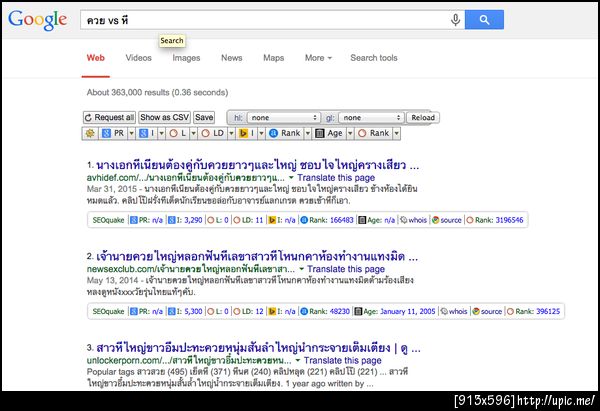Open Alexa Rank 48230 value
Screen dimensions: 600x411
pyautogui.click(x=339, y=312)
